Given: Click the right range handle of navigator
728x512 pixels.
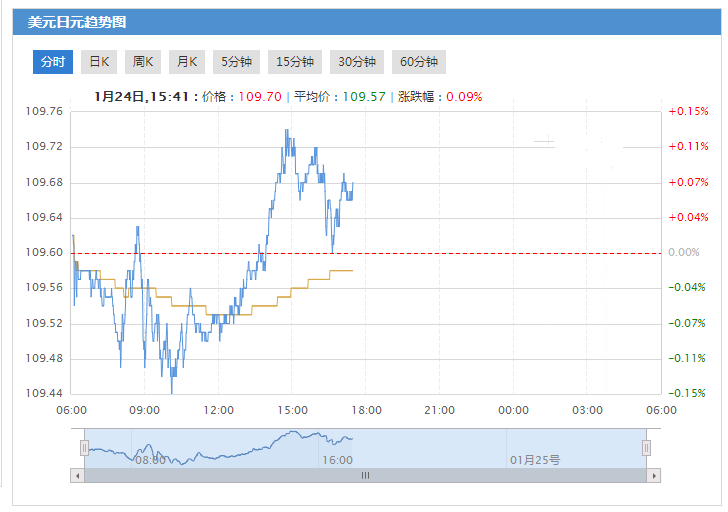Looking at the screenshot, I should click(x=647, y=447).
